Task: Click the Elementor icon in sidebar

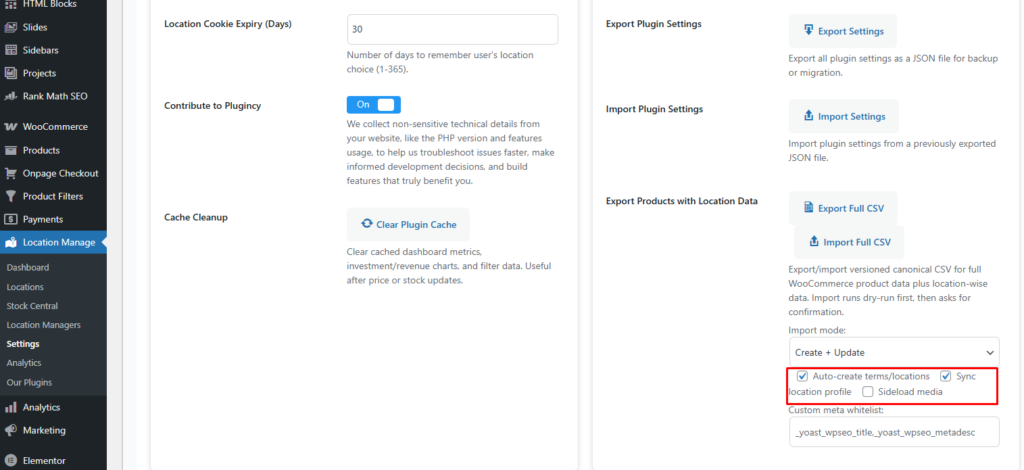Action: pos(11,461)
